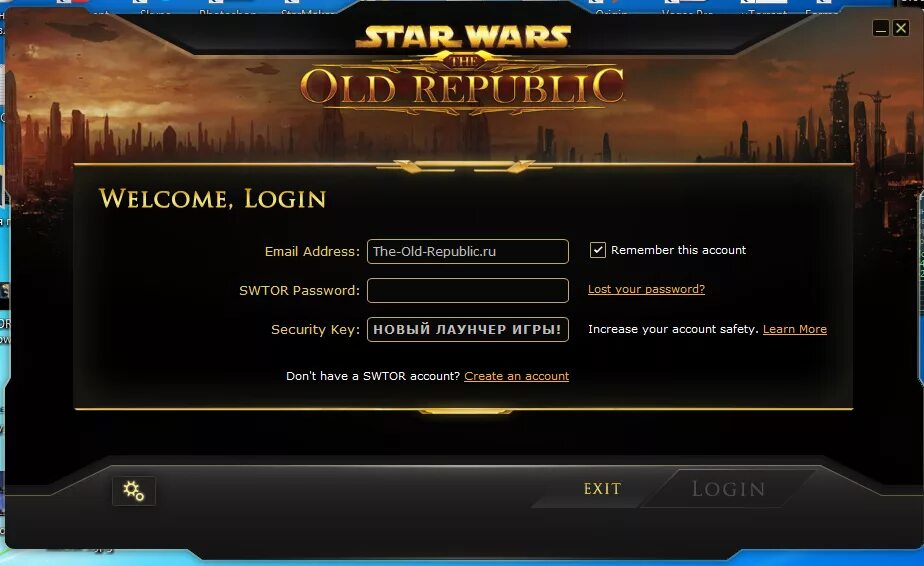Focus the Email Address input field

[467, 251]
